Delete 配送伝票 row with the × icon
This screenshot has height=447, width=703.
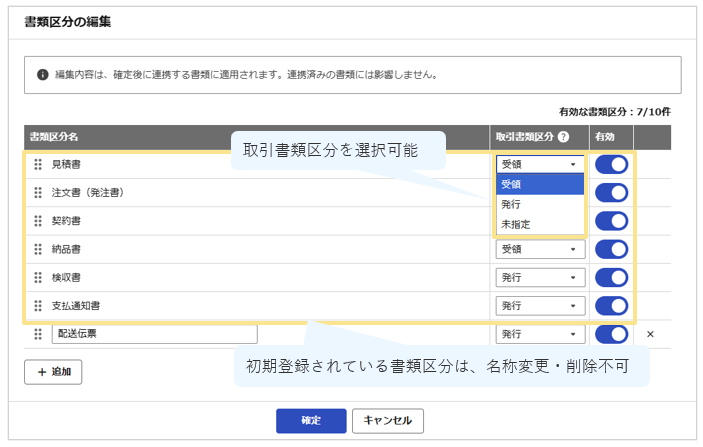[650, 334]
